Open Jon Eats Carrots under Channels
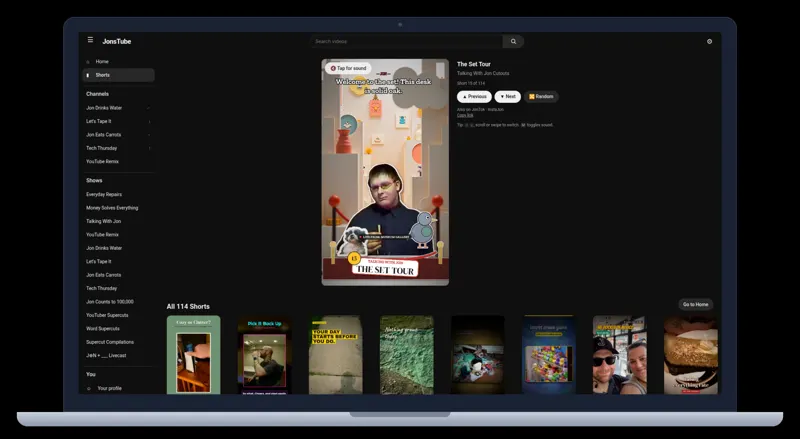 click(x=104, y=135)
